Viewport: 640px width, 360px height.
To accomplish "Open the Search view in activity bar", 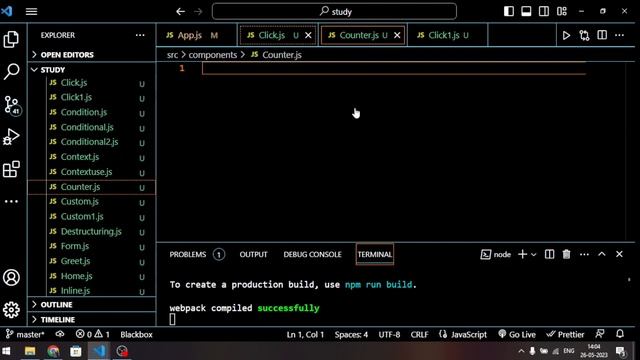I will coord(11,71).
